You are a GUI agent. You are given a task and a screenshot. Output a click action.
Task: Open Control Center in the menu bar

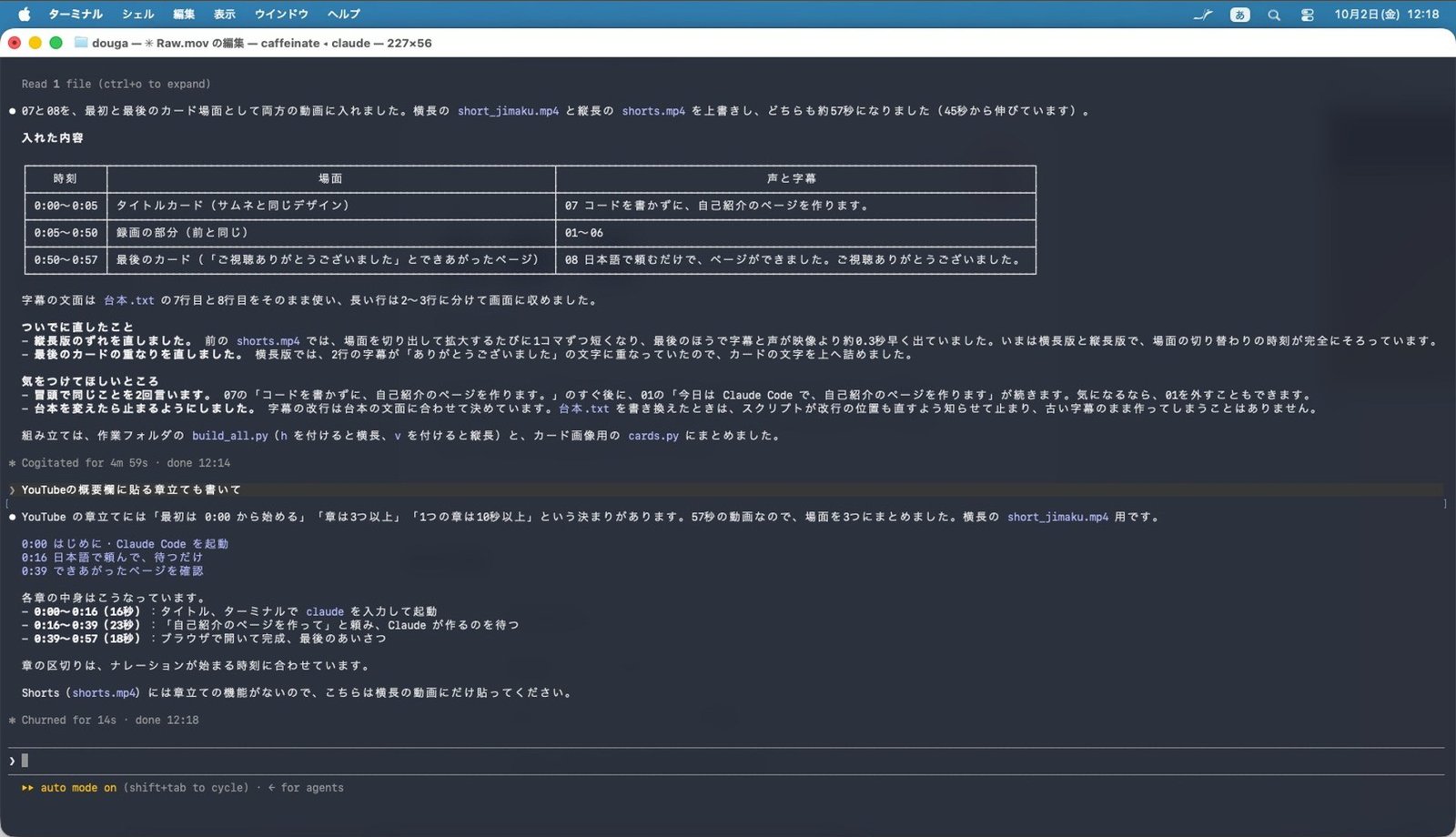(1308, 15)
